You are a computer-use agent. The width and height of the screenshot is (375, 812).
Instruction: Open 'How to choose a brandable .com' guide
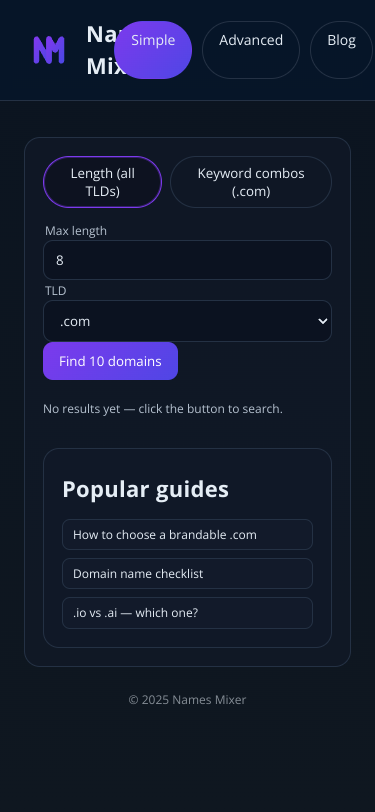coord(188,534)
